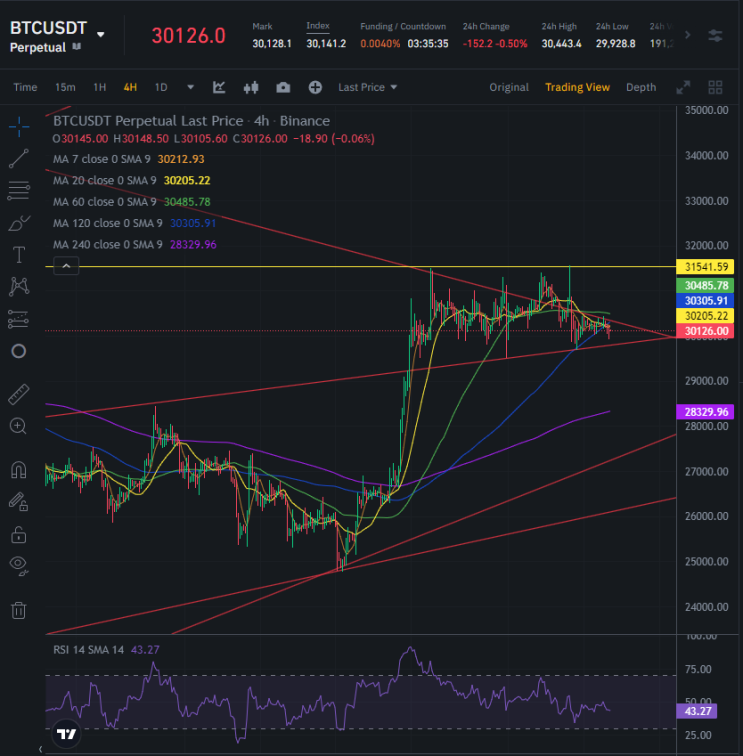Screen dimensions: 743x756
Task: Switch to the Depth chart tab
Action: (641, 87)
